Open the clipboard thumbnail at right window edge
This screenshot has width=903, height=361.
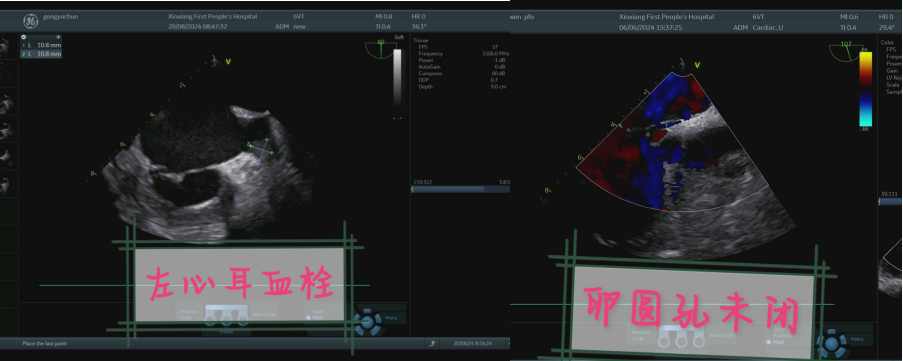pos(890,269)
